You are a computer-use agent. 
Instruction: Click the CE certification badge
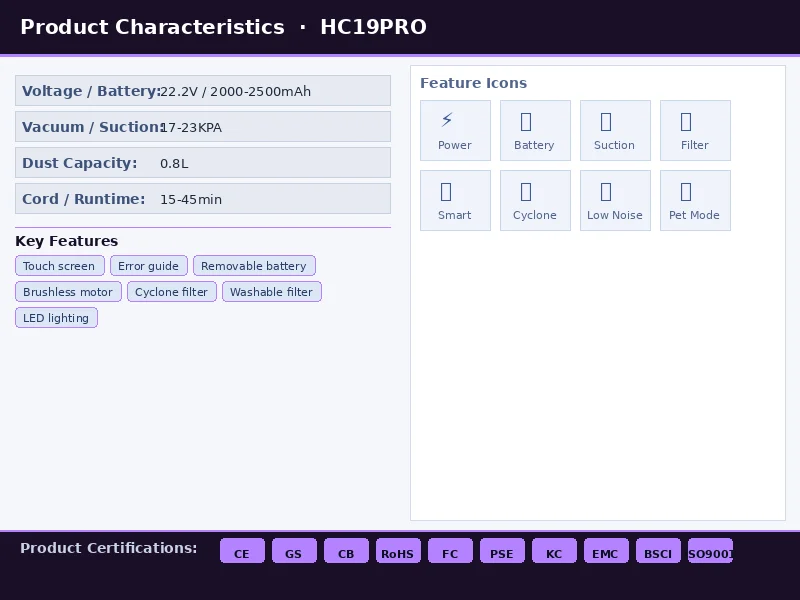point(242,551)
